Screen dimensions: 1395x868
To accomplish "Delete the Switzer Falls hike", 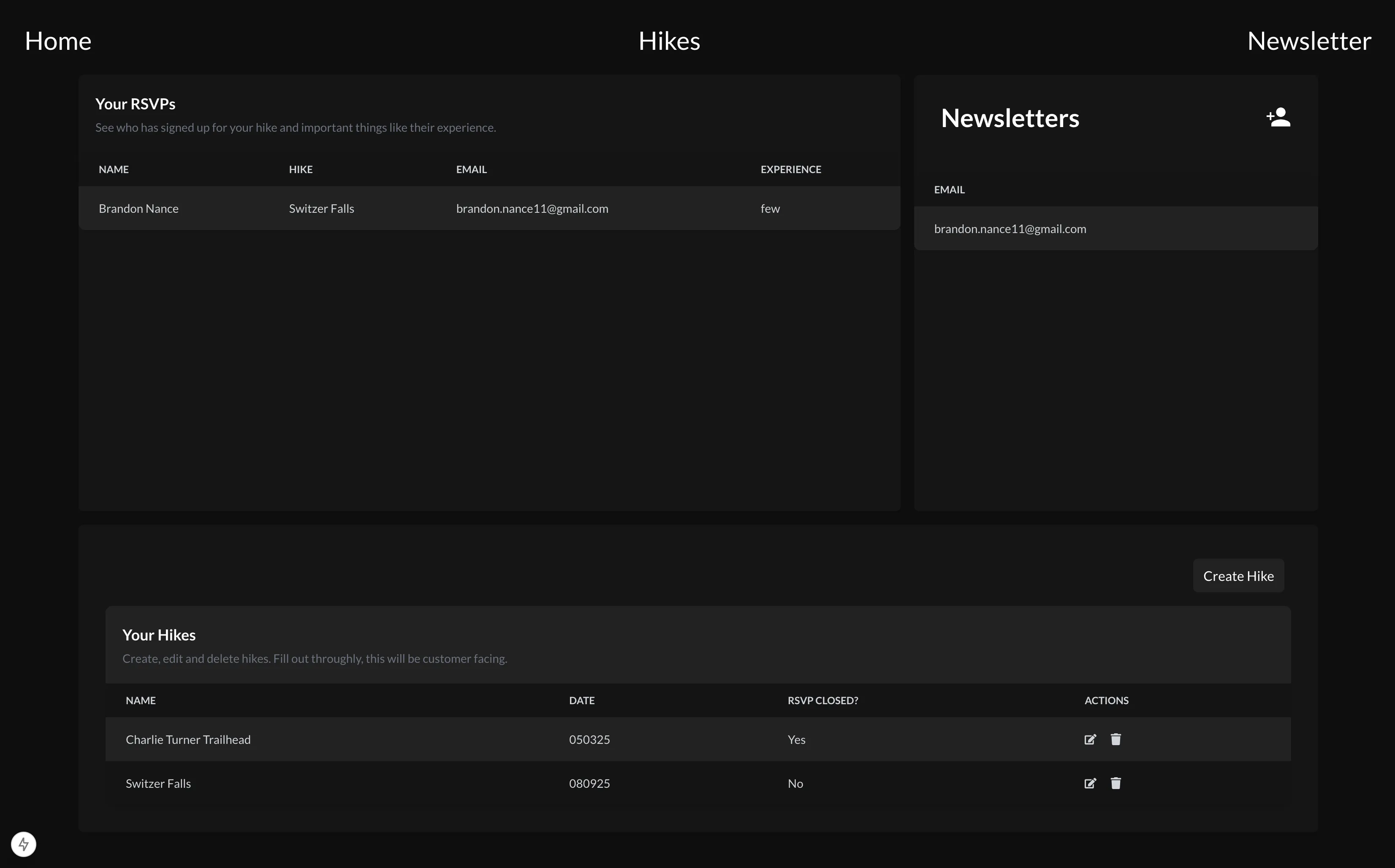I will pos(1115,784).
